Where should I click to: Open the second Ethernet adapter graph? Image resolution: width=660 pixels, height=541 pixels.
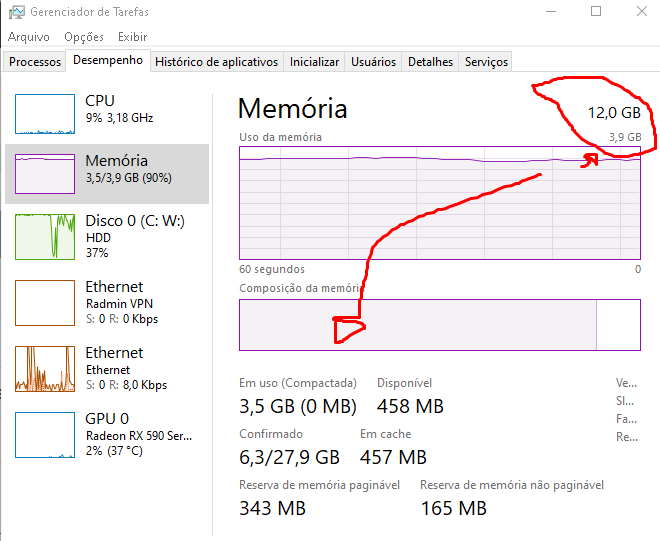click(45, 369)
